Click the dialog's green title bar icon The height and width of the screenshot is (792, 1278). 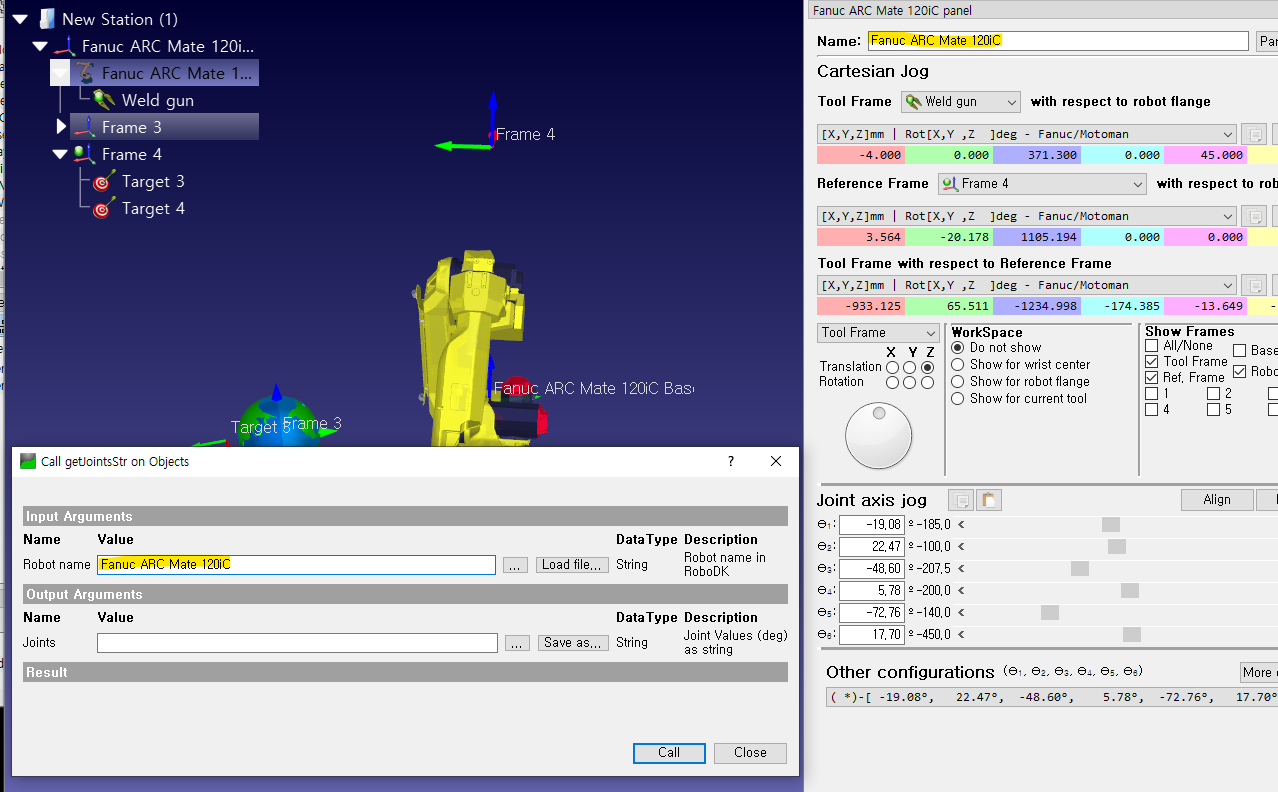click(28, 461)
